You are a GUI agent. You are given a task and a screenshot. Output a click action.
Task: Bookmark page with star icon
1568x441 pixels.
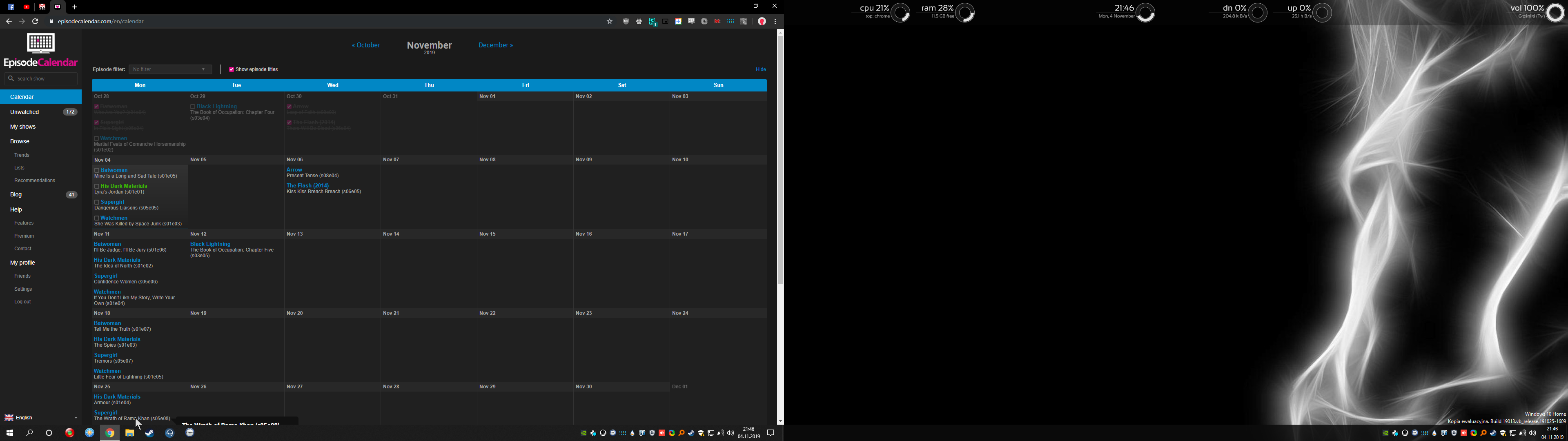609,21
